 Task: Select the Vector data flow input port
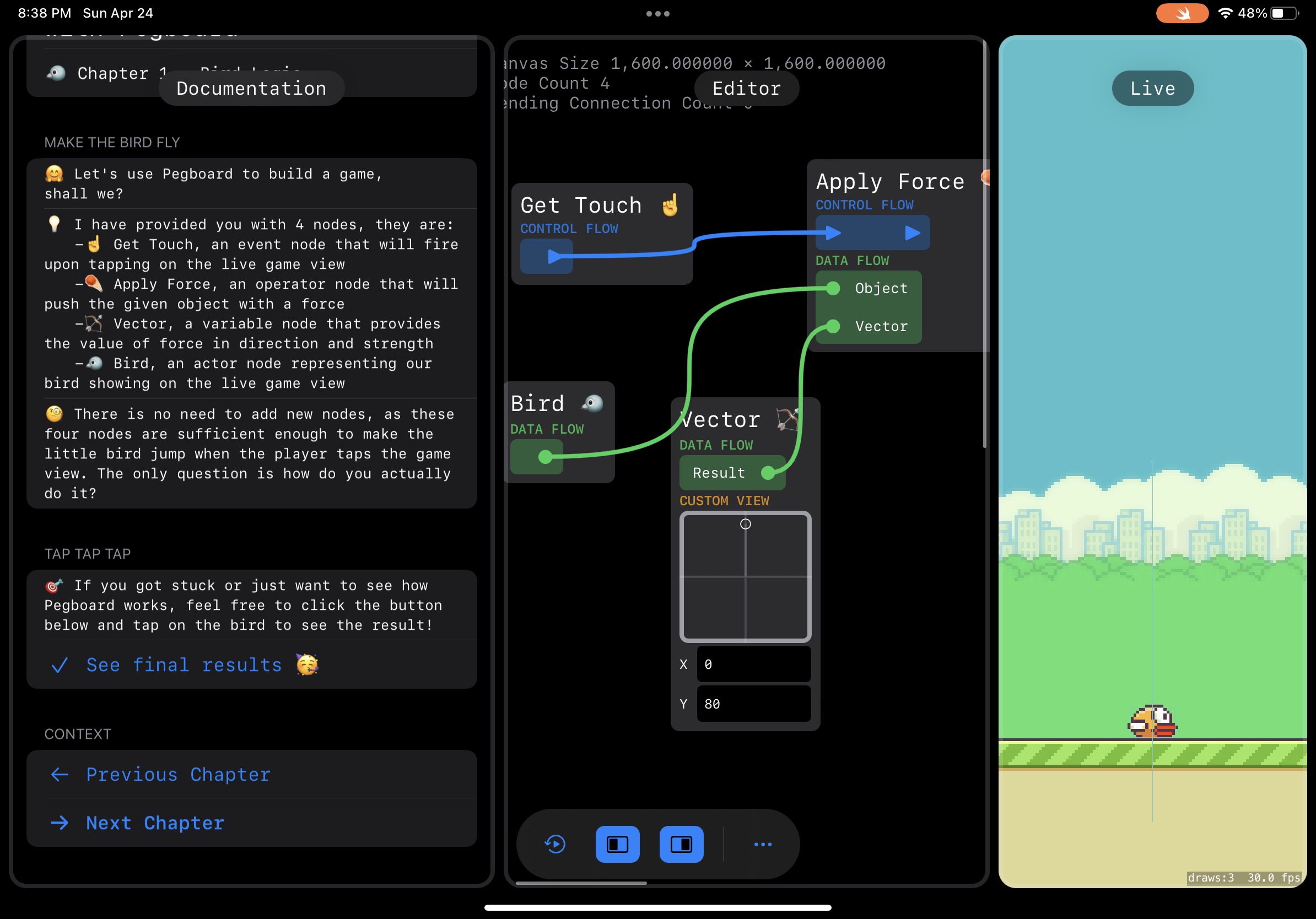[x=833, y=326]
